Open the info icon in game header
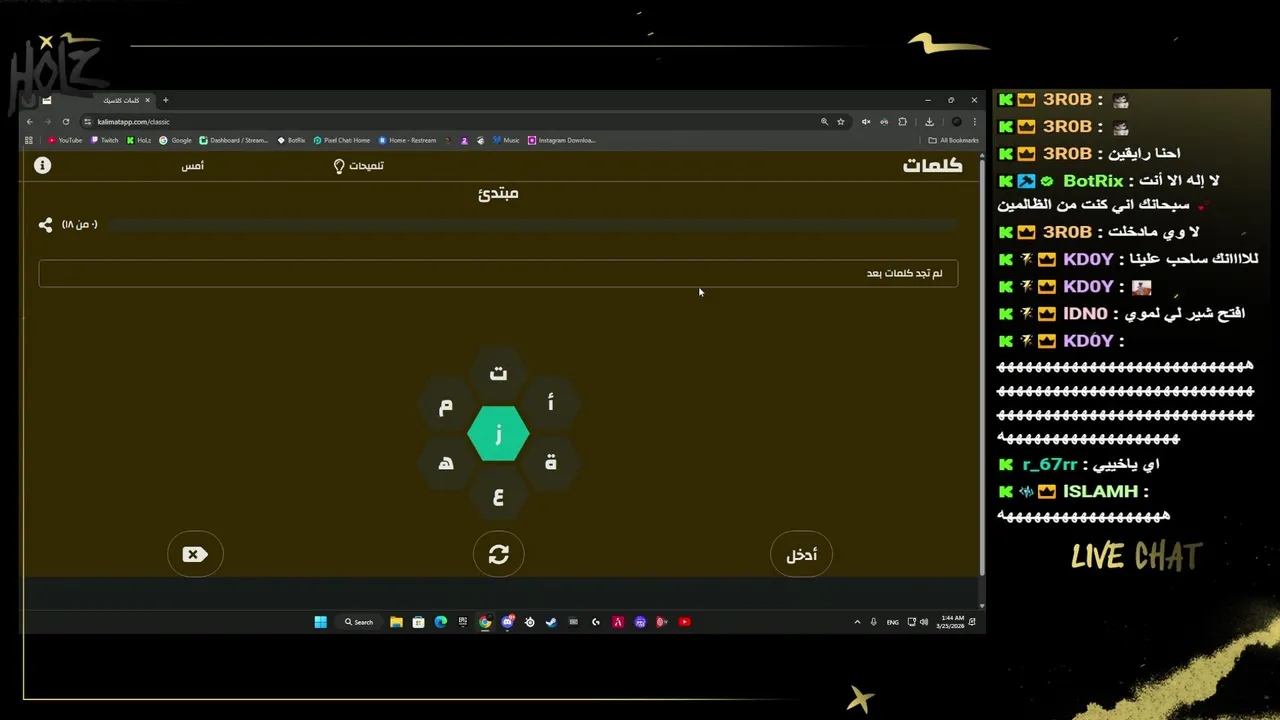This screenshot has height=720, width=1280. point(42,165)
